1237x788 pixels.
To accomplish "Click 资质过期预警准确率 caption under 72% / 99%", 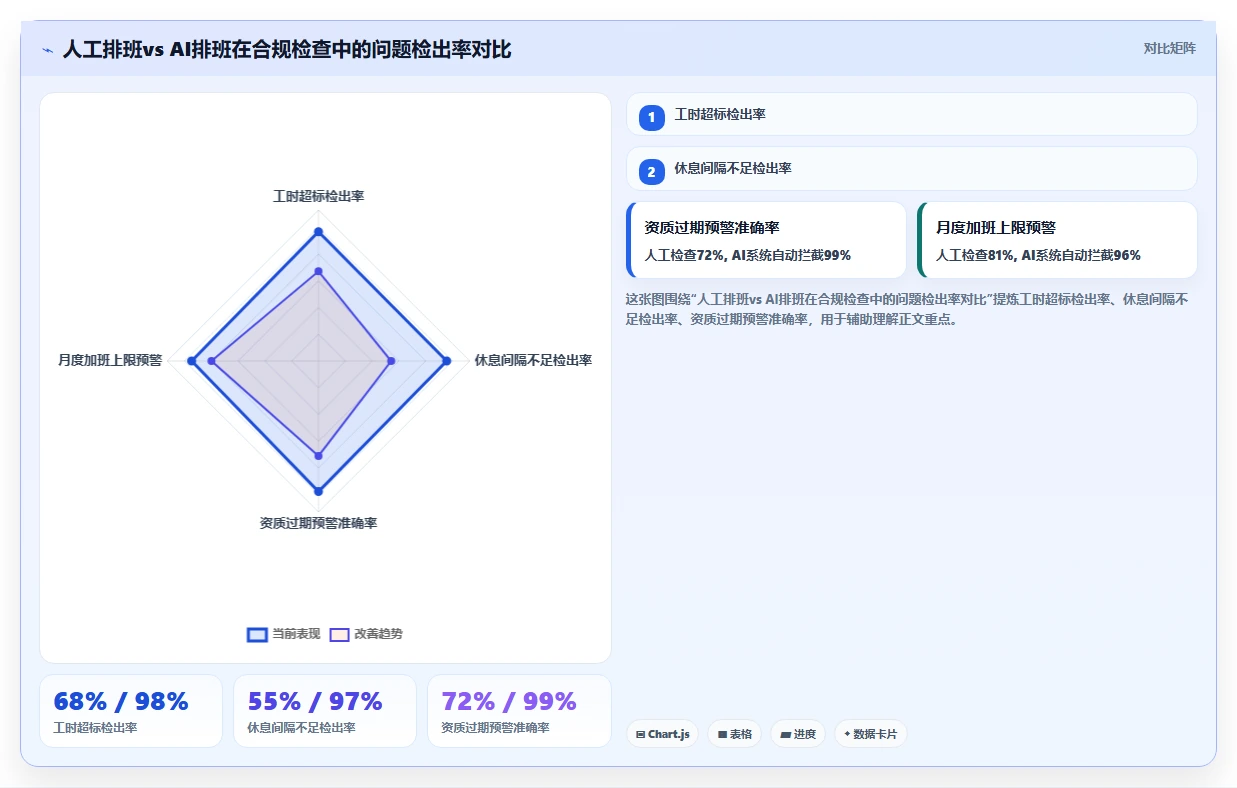I will pos(495,728).
